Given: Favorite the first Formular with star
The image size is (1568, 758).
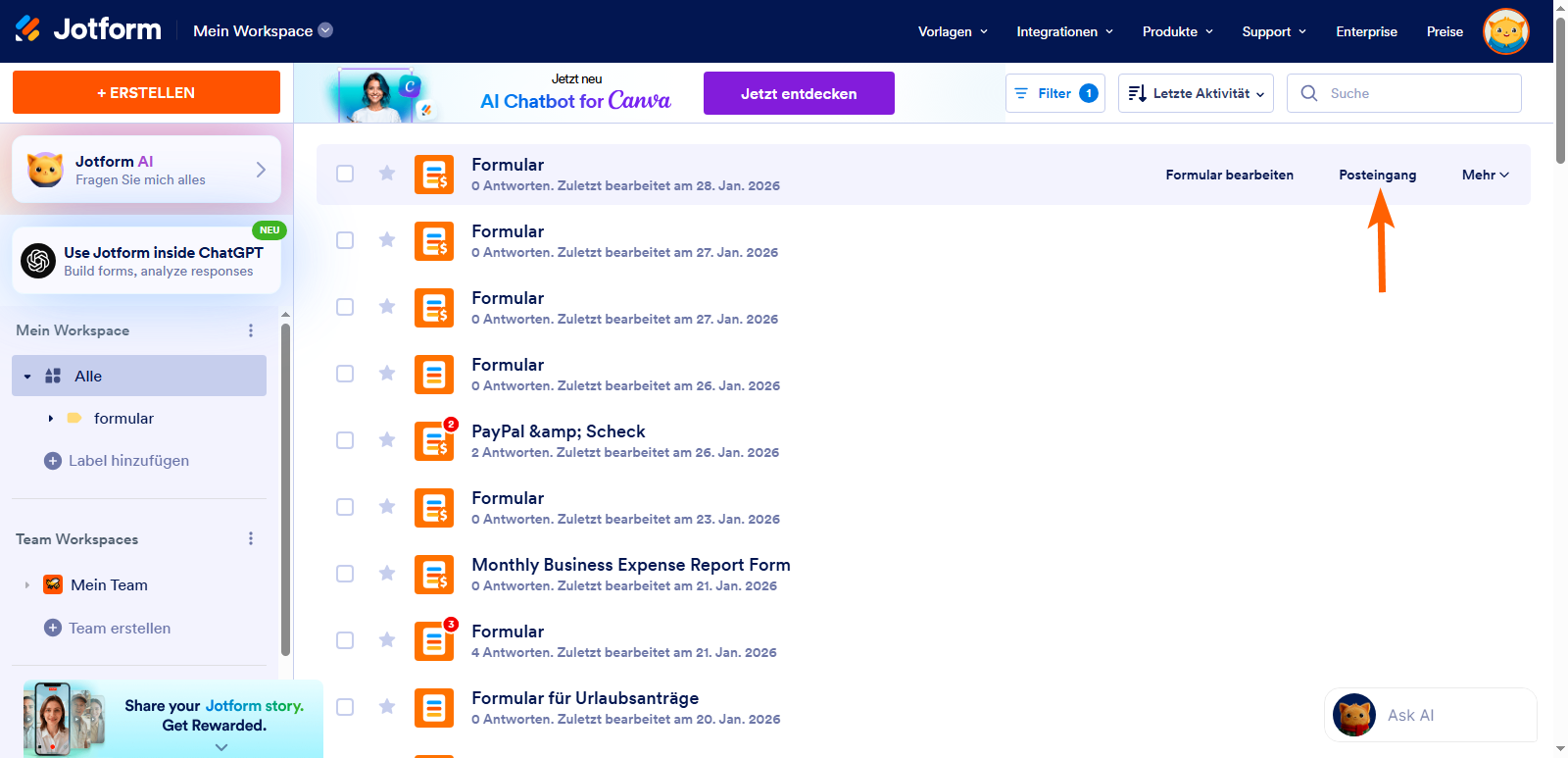Looking at the screenshot, I should coord(387,174).
